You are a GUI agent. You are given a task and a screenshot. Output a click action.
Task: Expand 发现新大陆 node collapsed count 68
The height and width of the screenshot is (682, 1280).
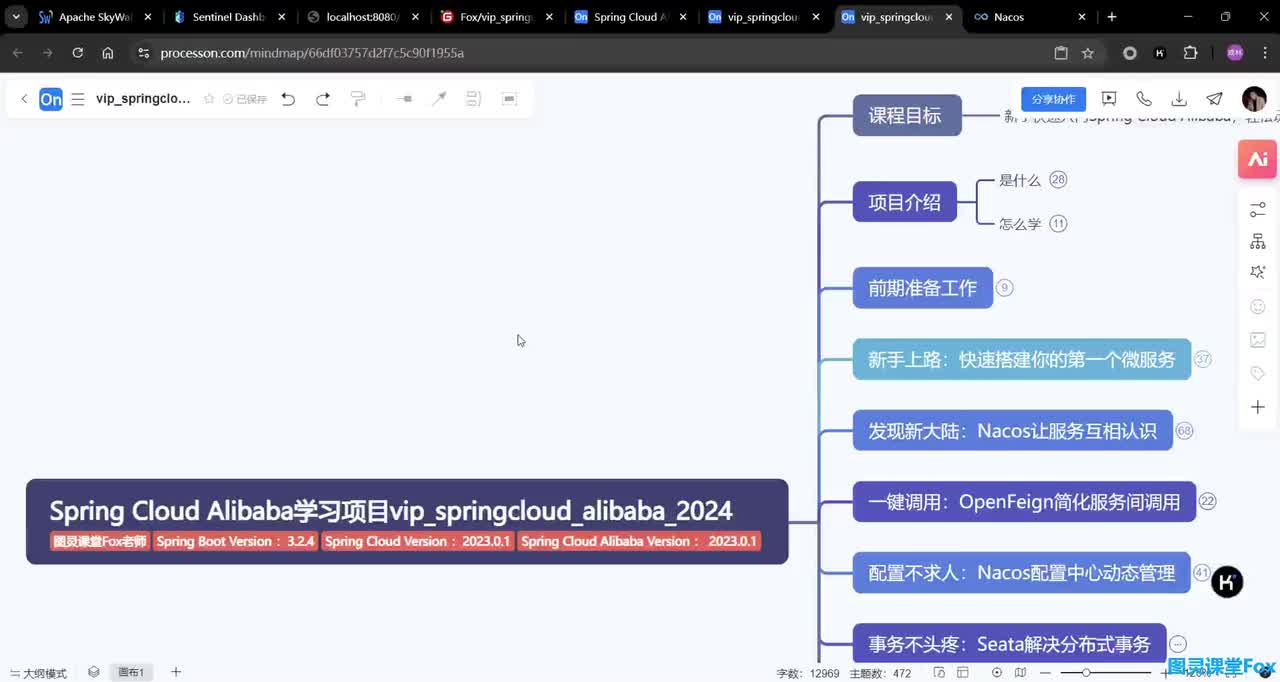coord(1184,431)
